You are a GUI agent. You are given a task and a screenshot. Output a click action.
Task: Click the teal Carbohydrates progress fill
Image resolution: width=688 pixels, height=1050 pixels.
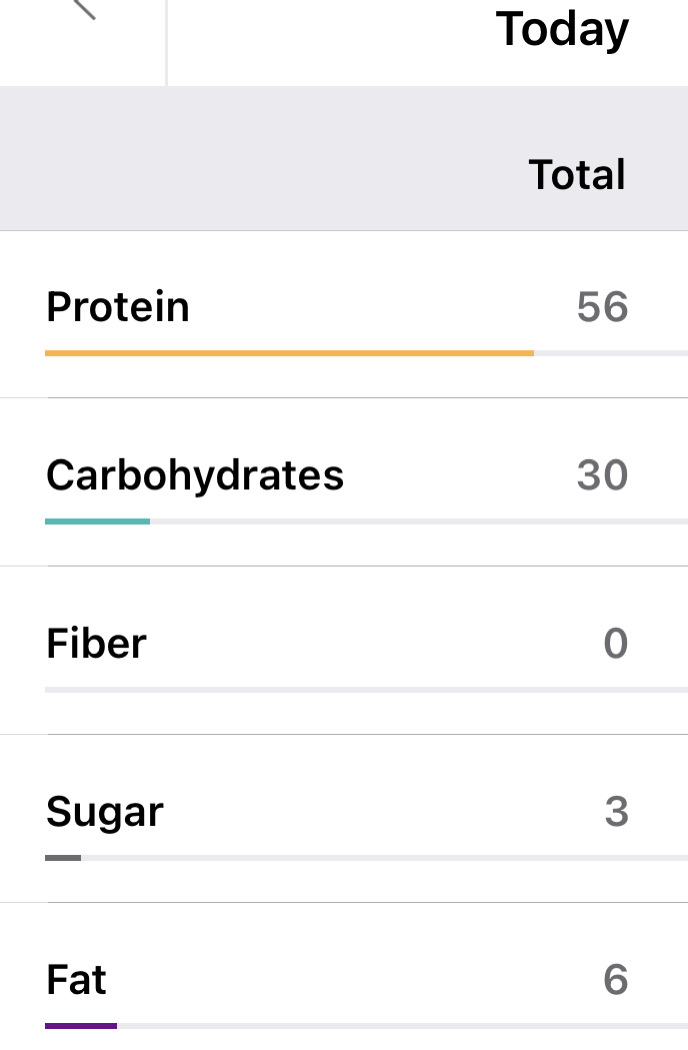(x=97, y=521)
